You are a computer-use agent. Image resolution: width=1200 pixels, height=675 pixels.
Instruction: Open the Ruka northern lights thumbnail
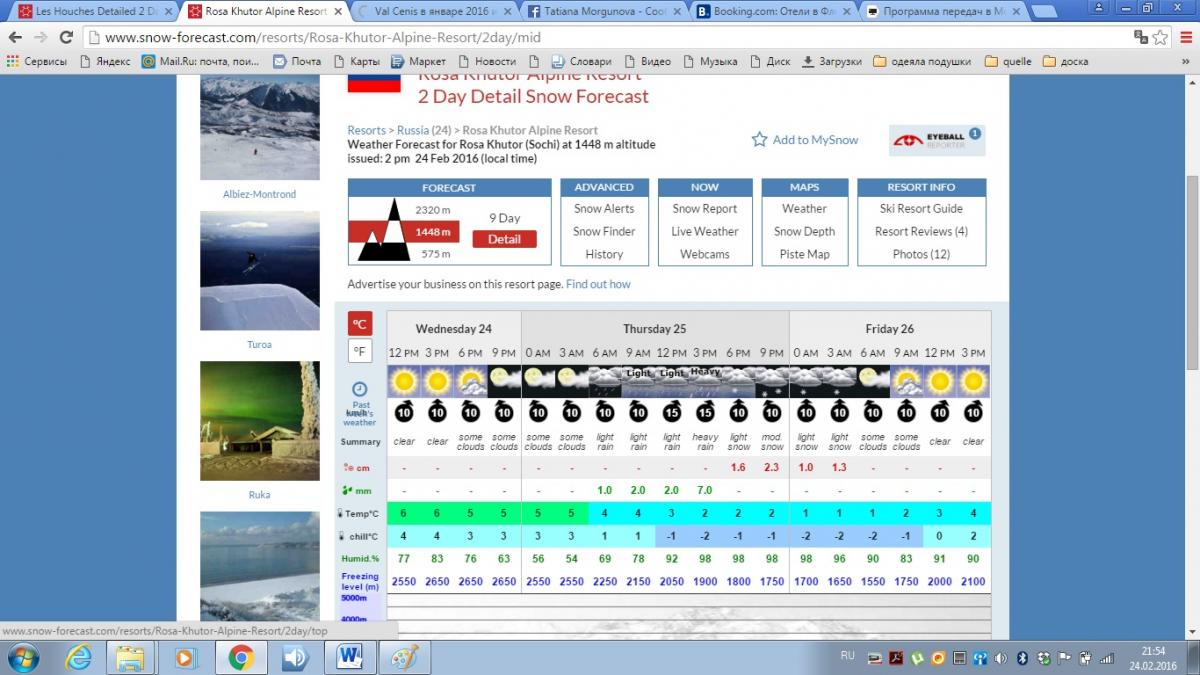point(259,421)
